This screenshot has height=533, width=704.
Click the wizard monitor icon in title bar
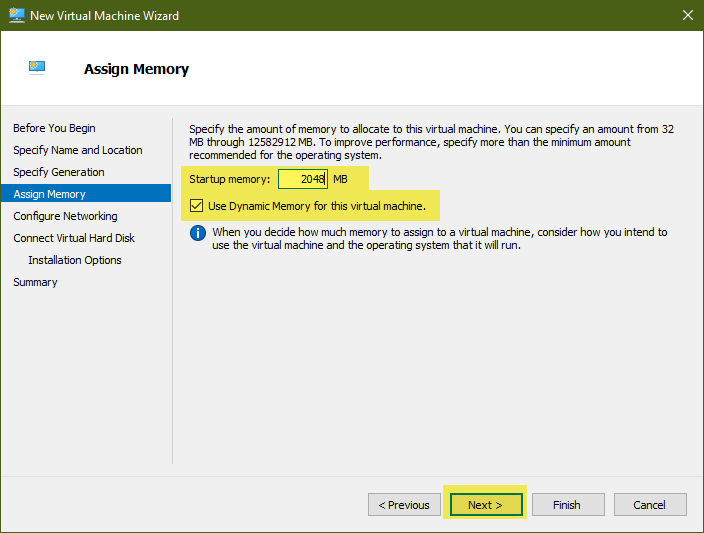tap(17, 15)
